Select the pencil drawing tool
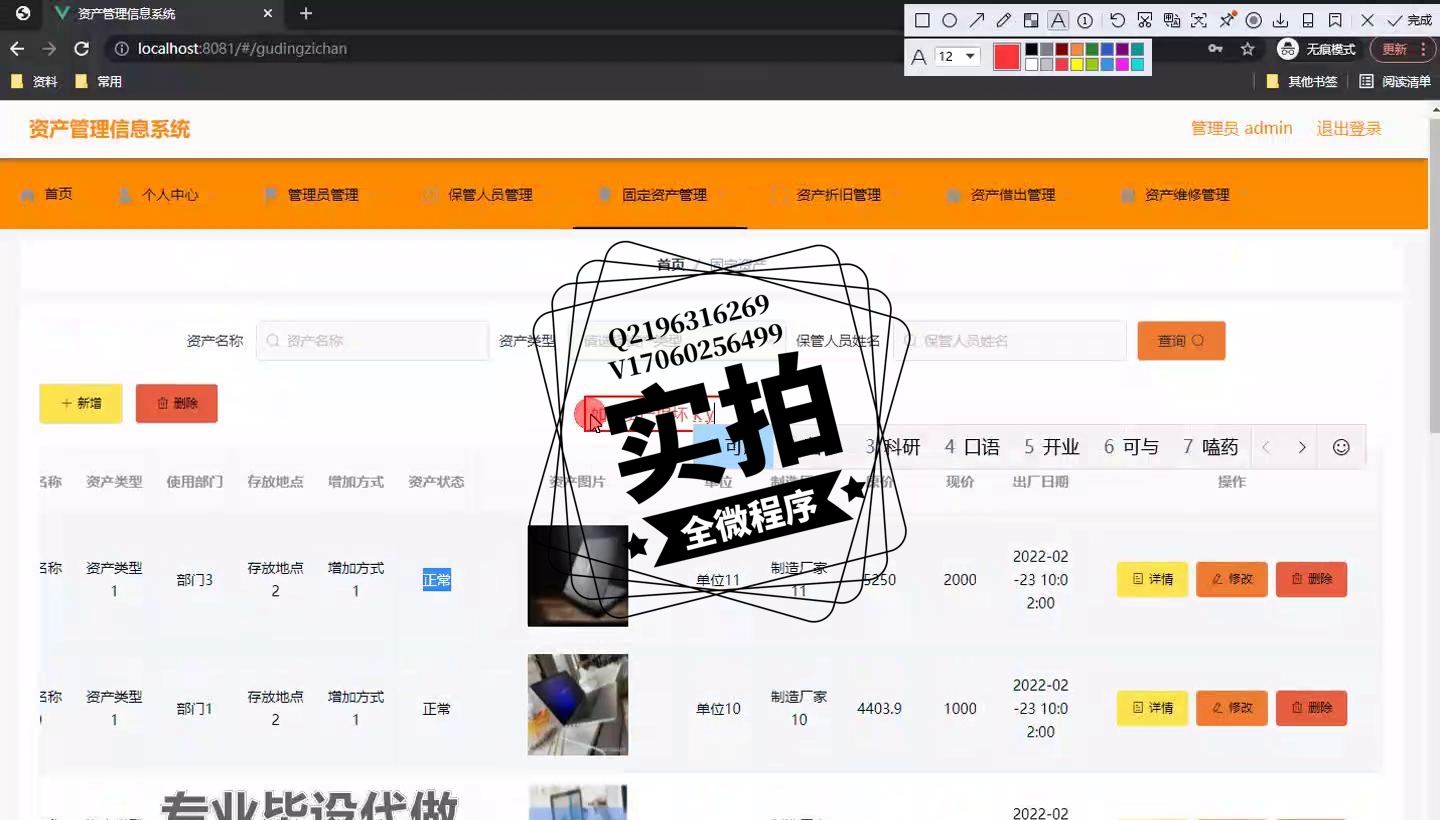1440x820 pixels. 1004,20
